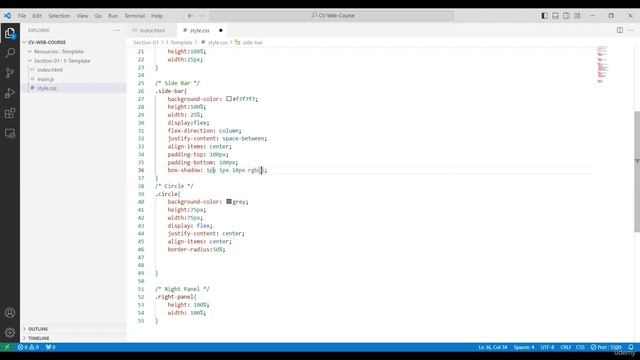Open View menu
Image resolution: width=640 pixels, height=360 pixels.
(82, 16)
